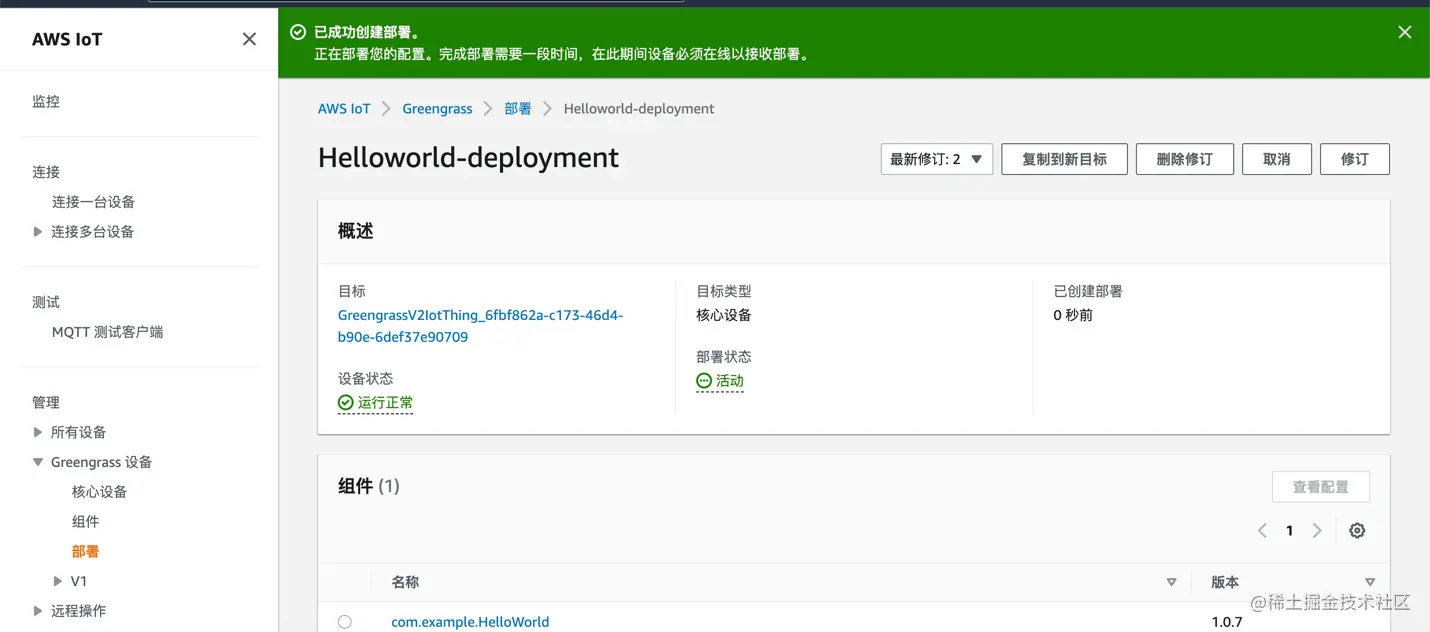Sort components by version column arrow
The height and width of the screenshot is (632, 1430).
1370,582
